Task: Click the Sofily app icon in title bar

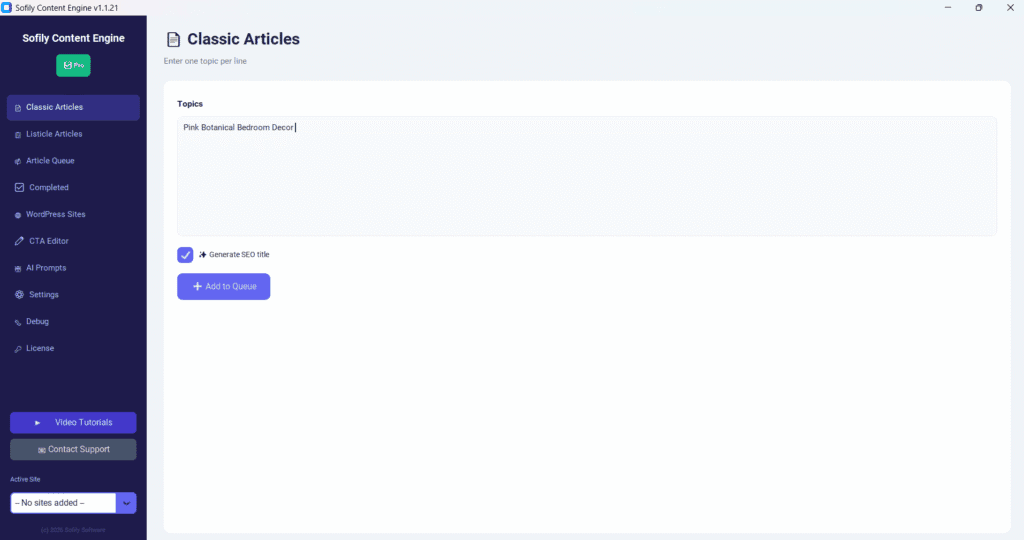Action: click(x=7, y=8)
